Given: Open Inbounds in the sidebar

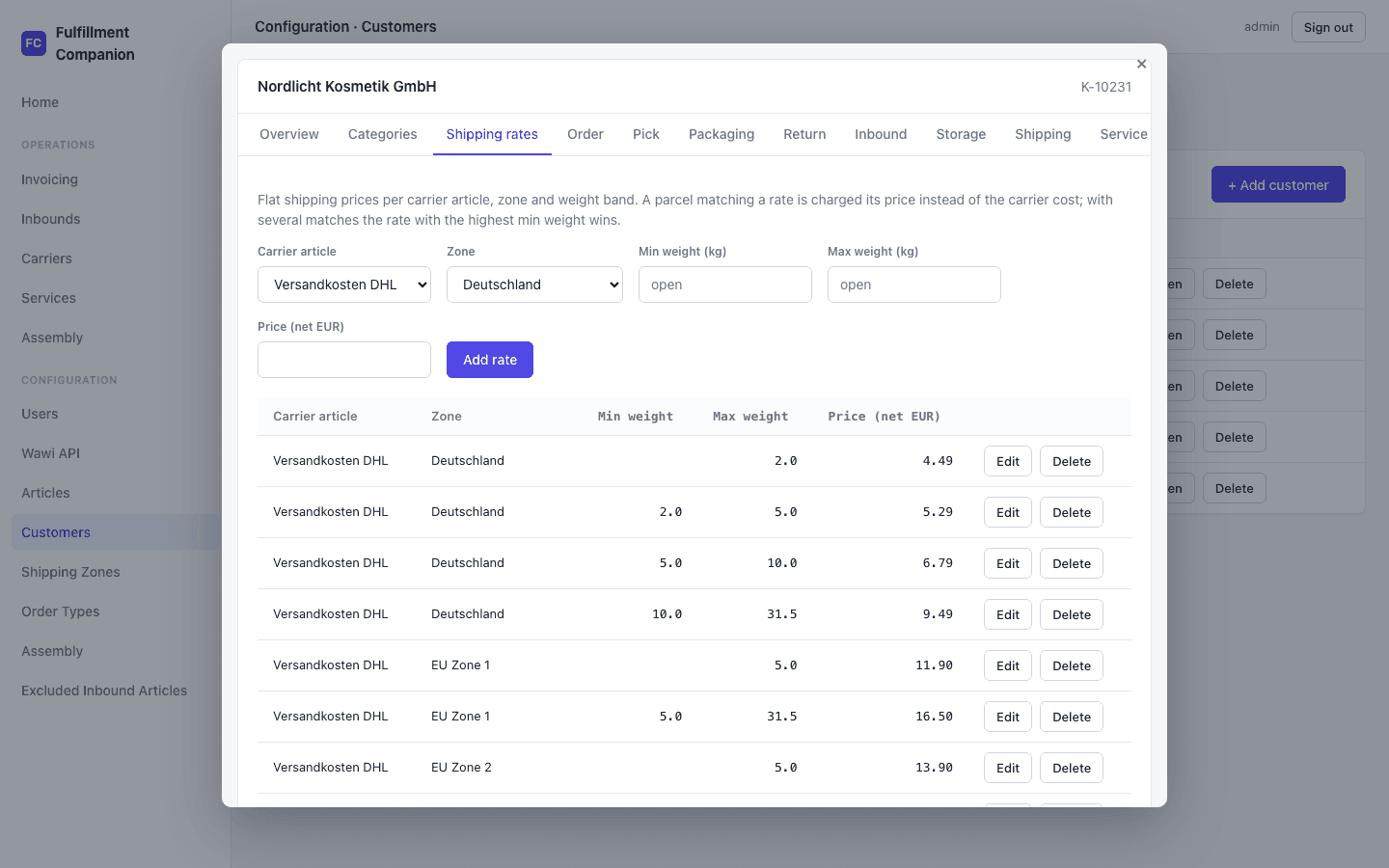Looking at the screenshot, I should click(116, 219).
